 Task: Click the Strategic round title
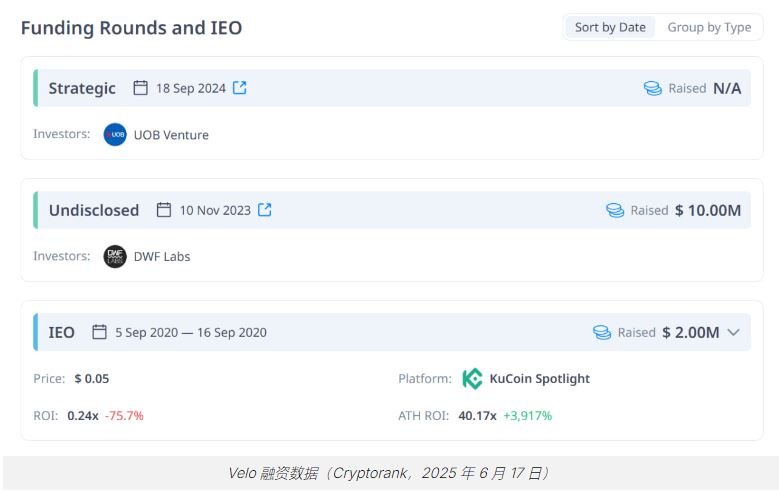(82, 88)
